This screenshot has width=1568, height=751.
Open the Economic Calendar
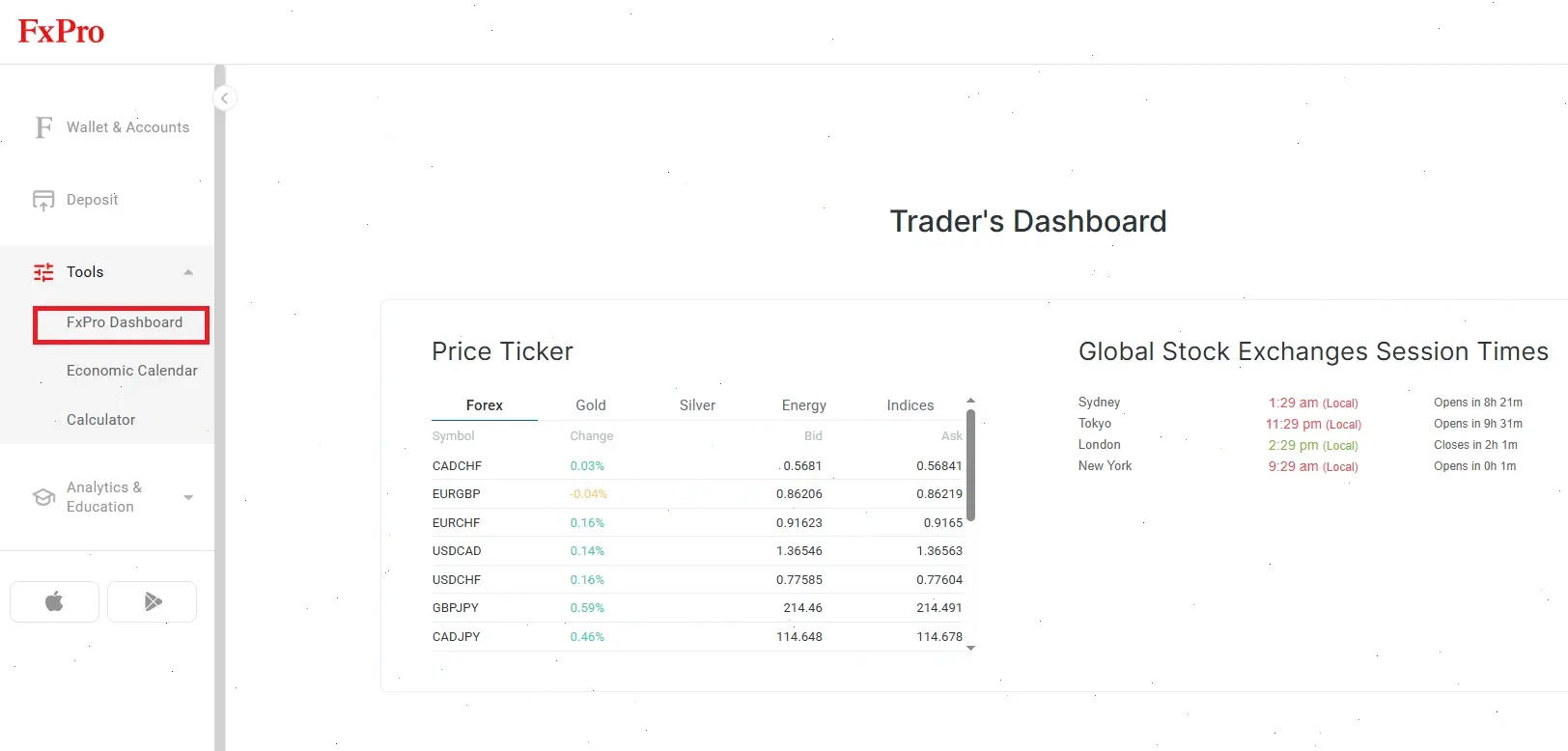[x=131, y=370]
